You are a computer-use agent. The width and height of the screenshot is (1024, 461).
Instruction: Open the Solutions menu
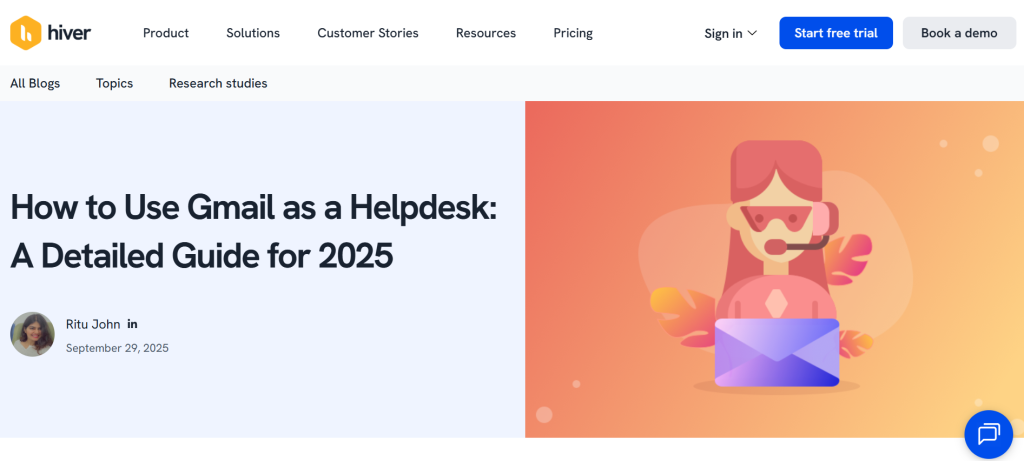pos(253,33)
